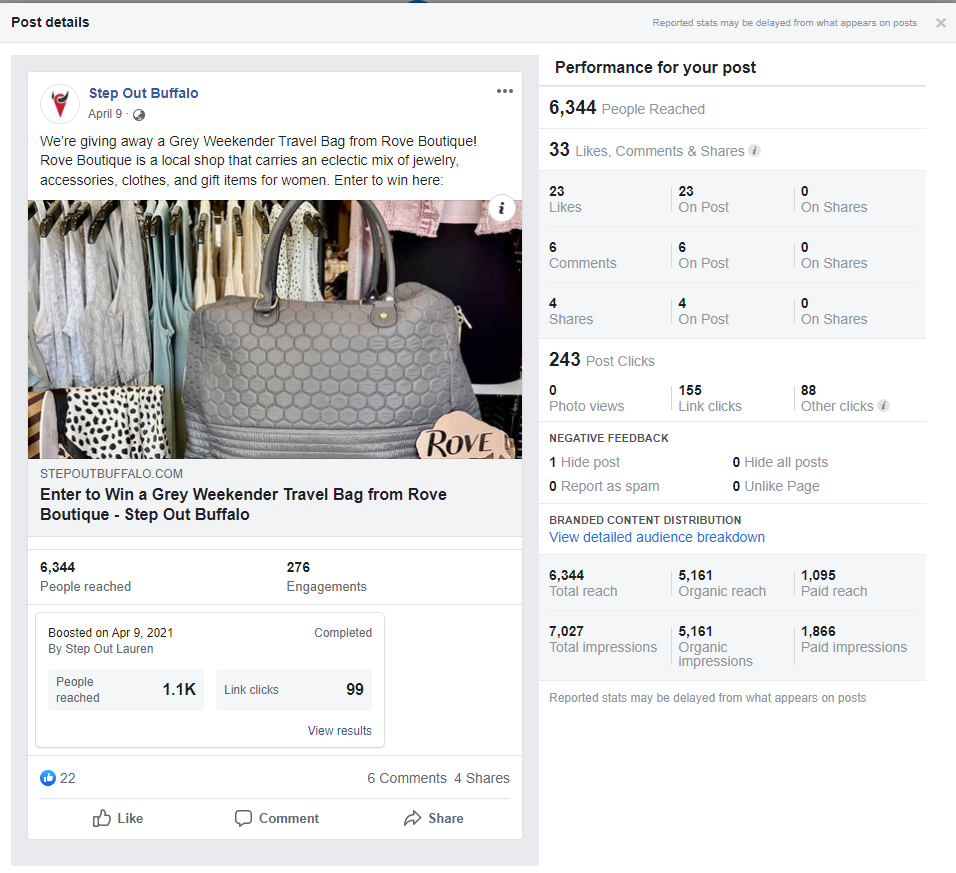The height and width of the screenshot is (873, 956).
Task: Click Boosted on Apr 9, 2021 text
Action: coord(110,633)
